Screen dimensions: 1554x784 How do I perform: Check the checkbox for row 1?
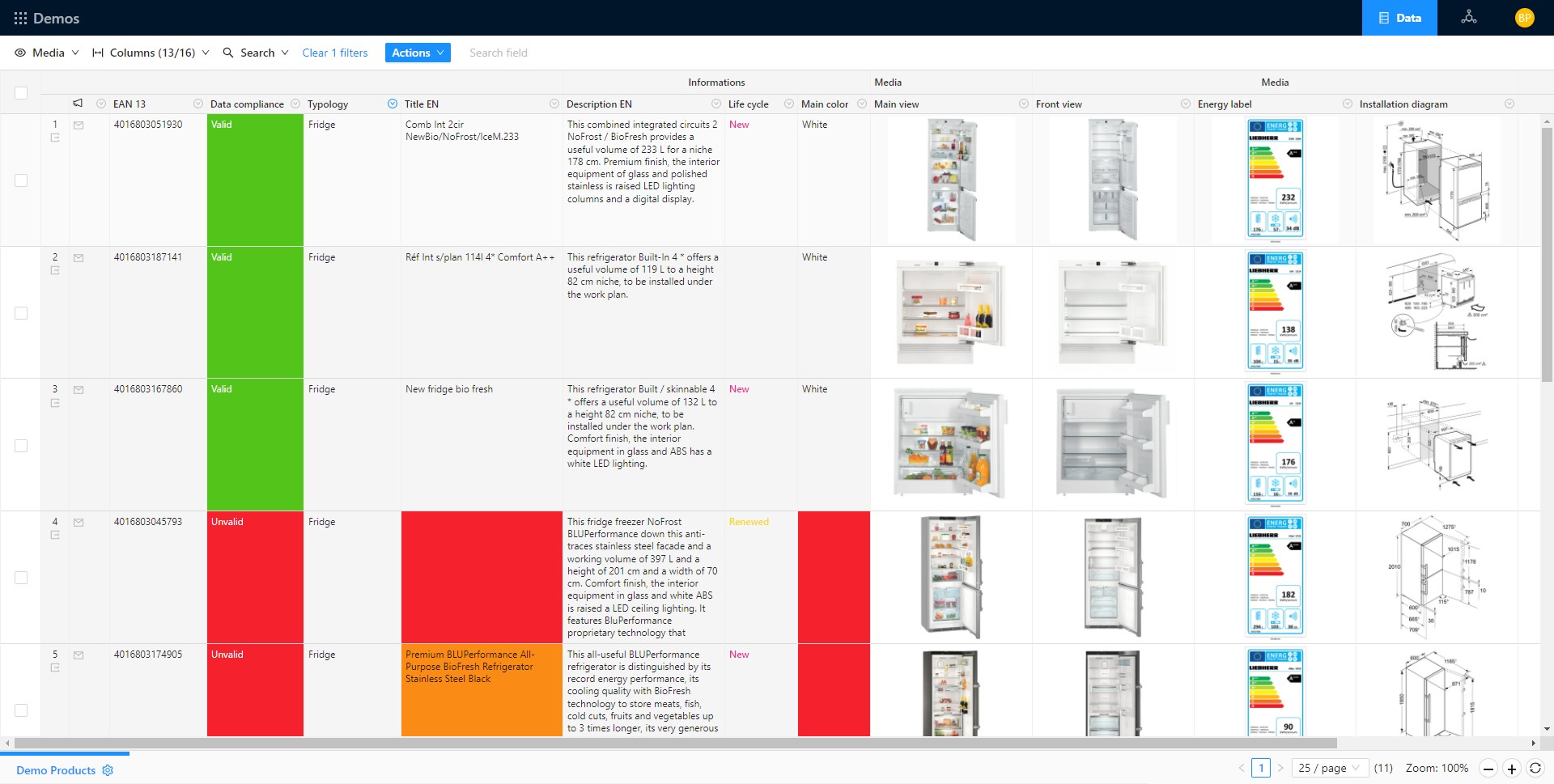21,180
